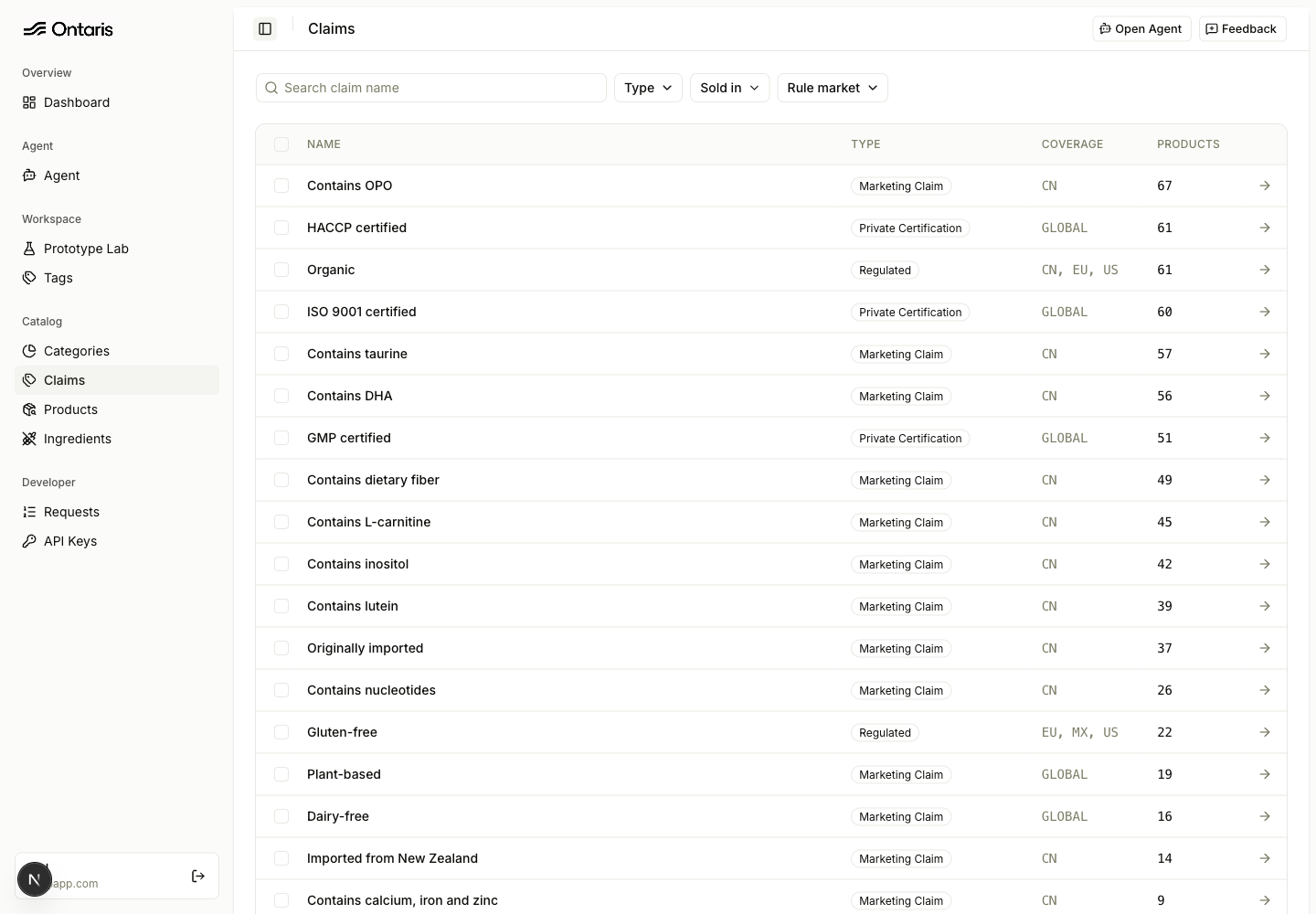Viewport: 1316px width, 914px height.
Task: Click the Ontaris logo
Action: click(x=68, y=29)
